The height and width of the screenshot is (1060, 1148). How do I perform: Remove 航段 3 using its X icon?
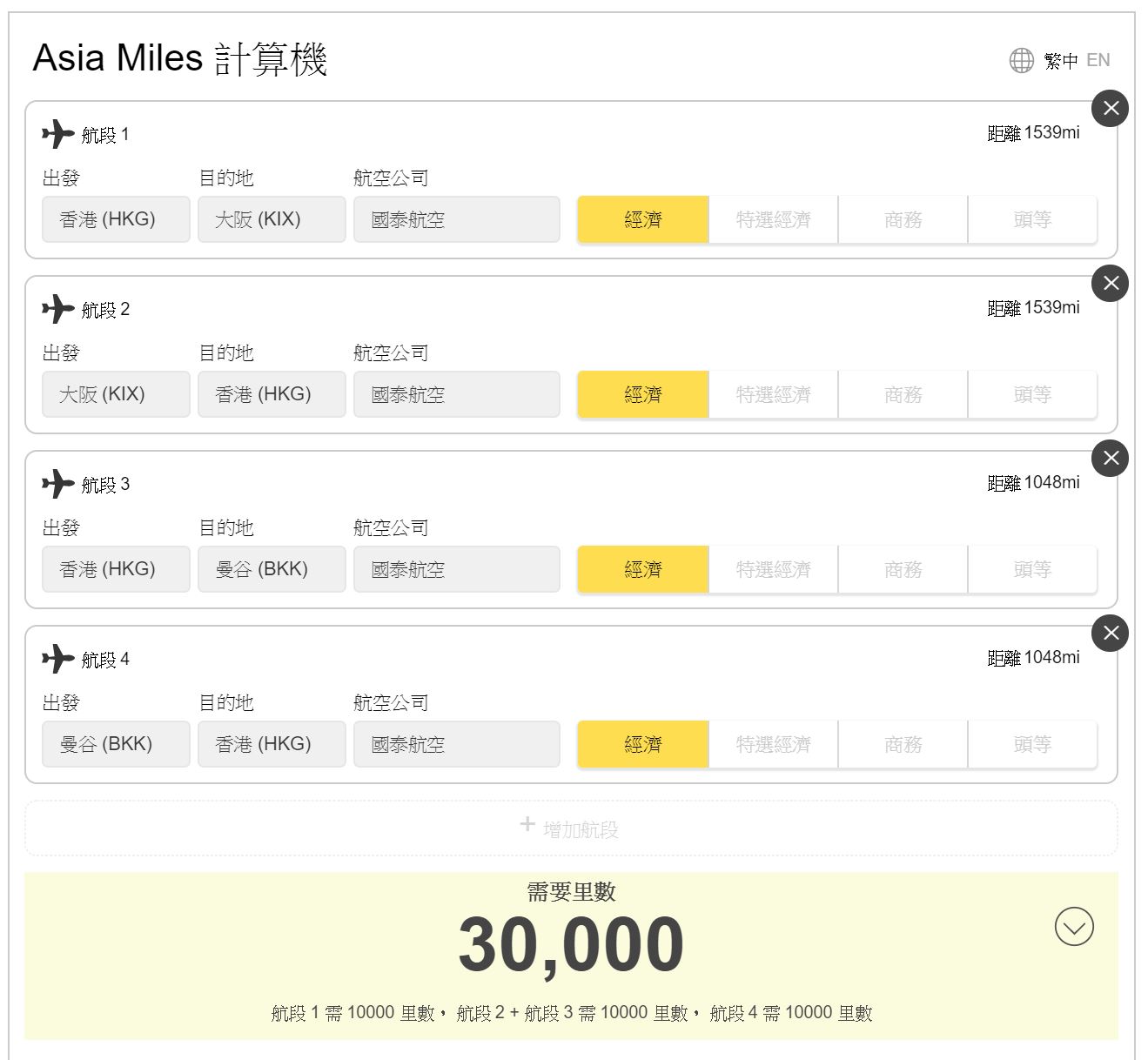1110,459
